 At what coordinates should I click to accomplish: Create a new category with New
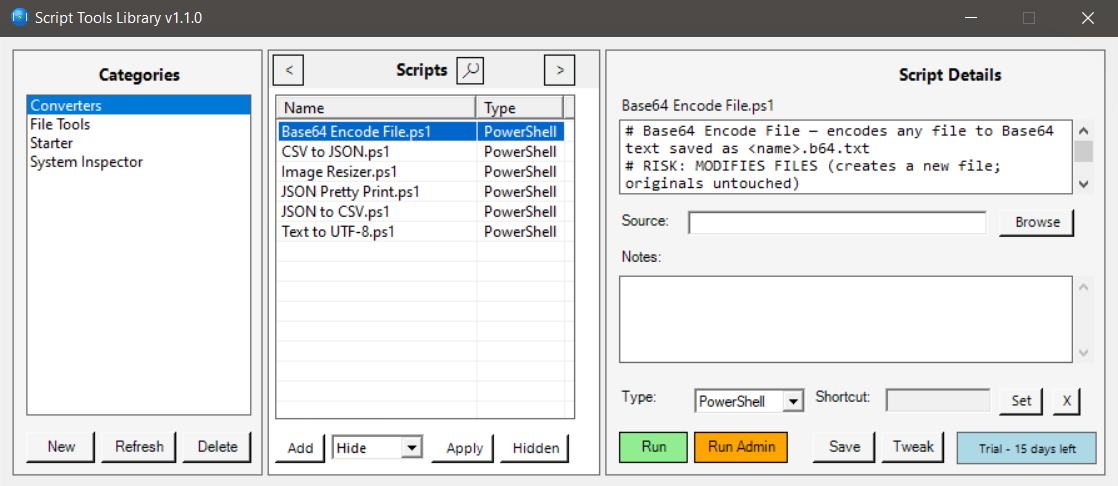pos(61,447)
